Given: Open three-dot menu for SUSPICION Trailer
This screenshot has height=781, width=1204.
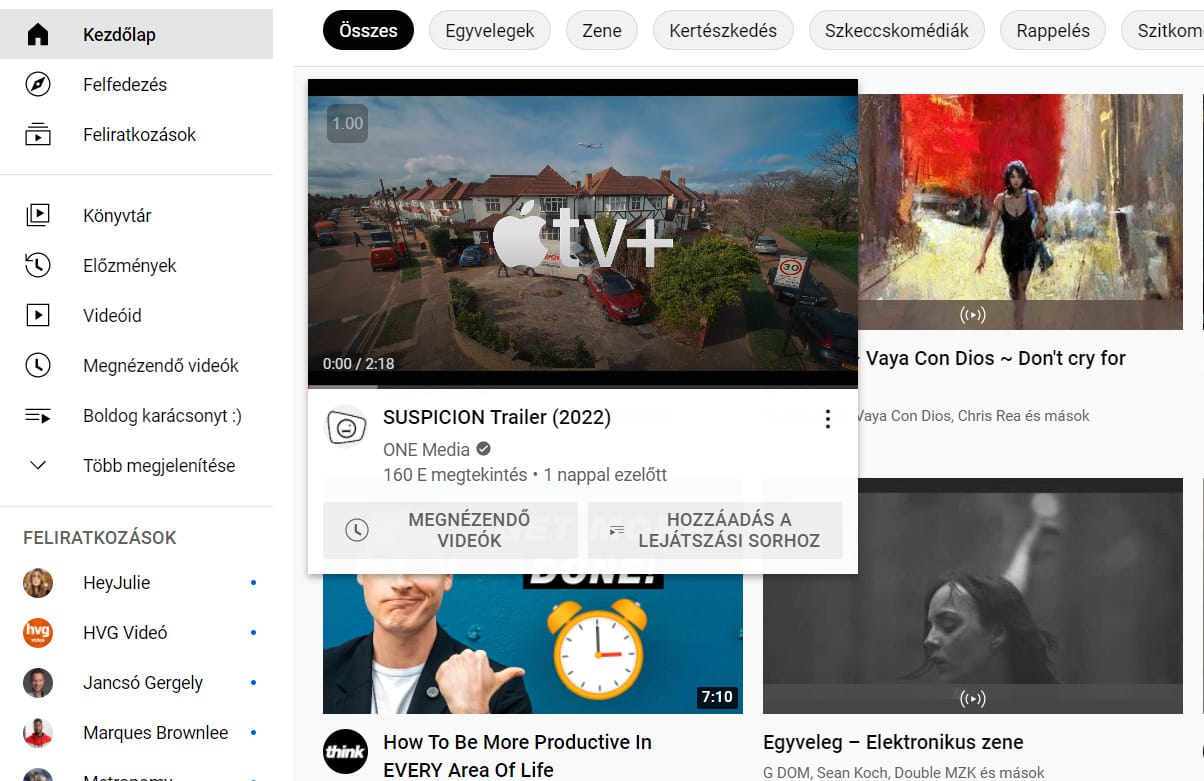Looking at the screenshot, I should 827,419.
